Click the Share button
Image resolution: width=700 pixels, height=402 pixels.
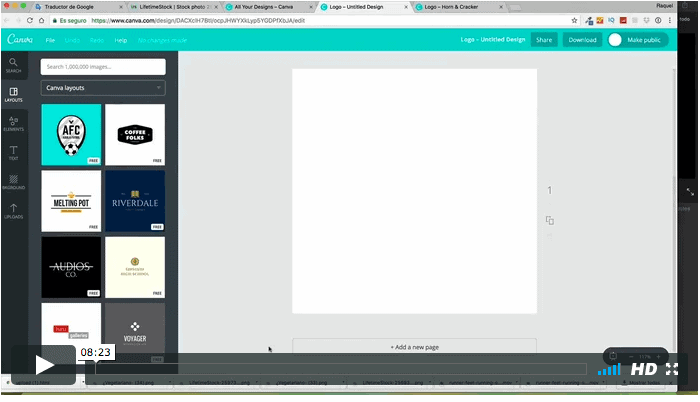coord(544,40)
